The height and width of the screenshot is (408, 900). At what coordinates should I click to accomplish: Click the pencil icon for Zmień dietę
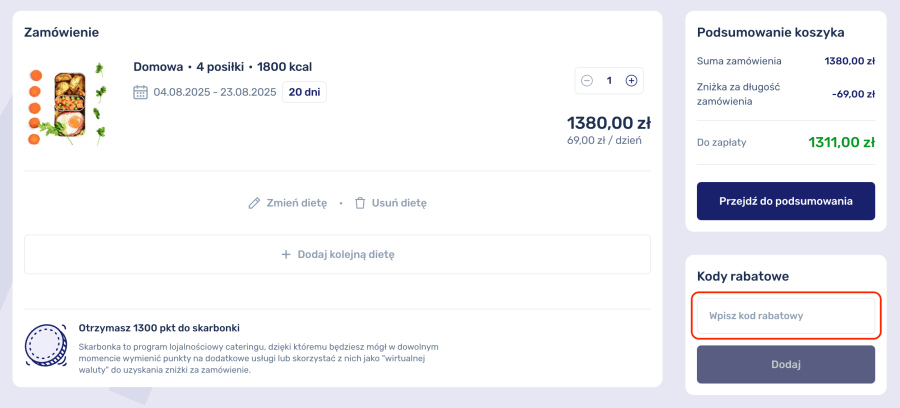point(254,203)
